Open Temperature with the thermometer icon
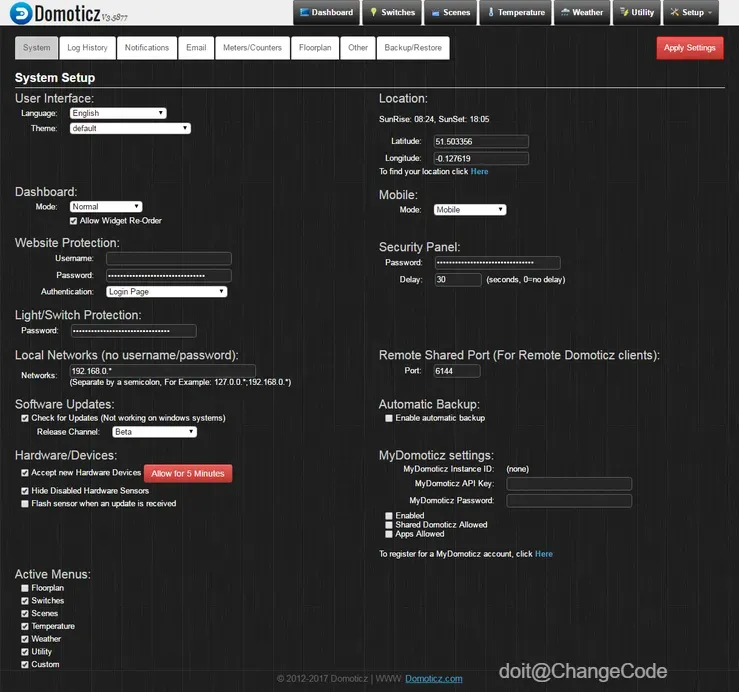 point(491,12)
